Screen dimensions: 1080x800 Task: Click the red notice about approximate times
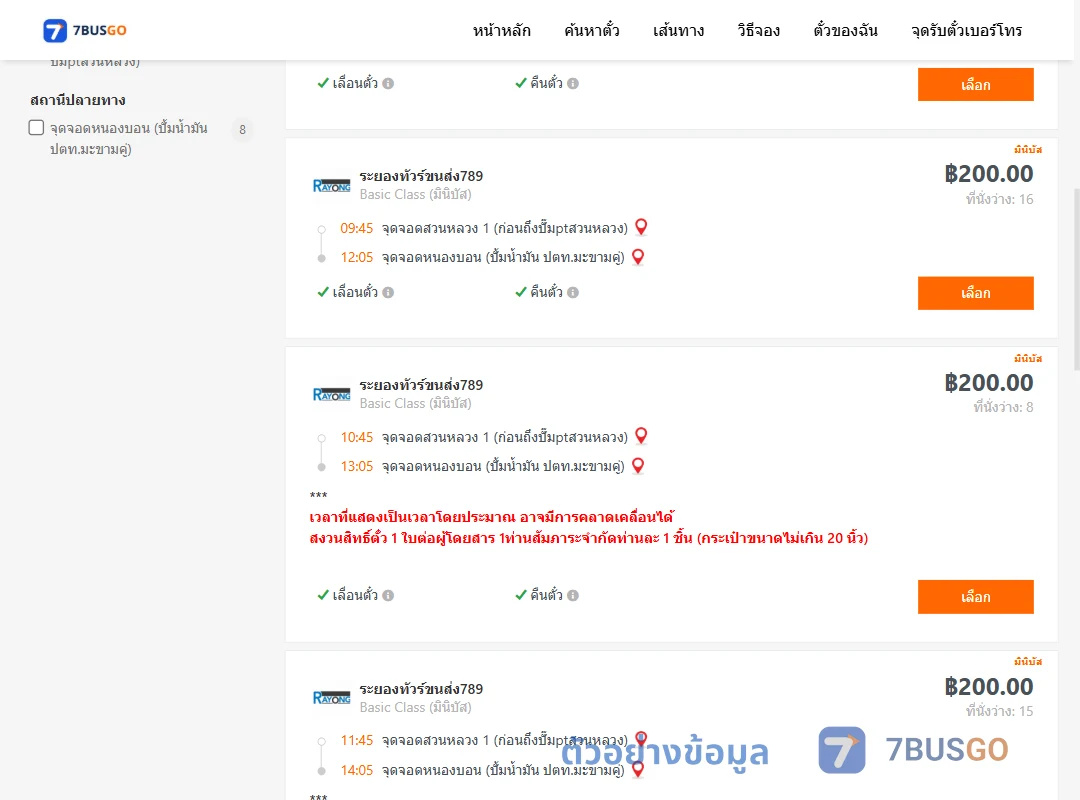pyautogui.click(x=491, y=517)
